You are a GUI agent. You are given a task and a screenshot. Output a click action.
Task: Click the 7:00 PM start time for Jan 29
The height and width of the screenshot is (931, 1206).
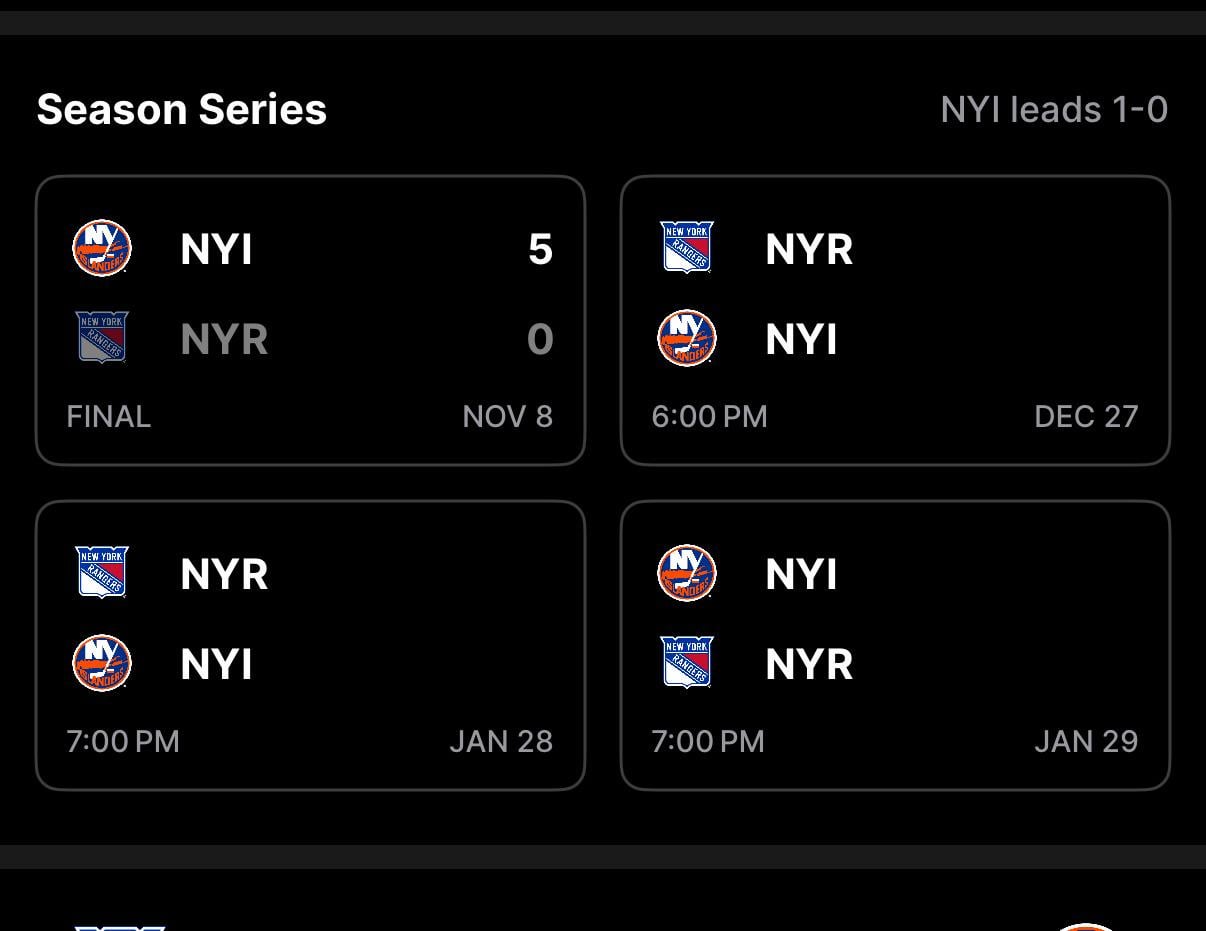pos(709,741)
